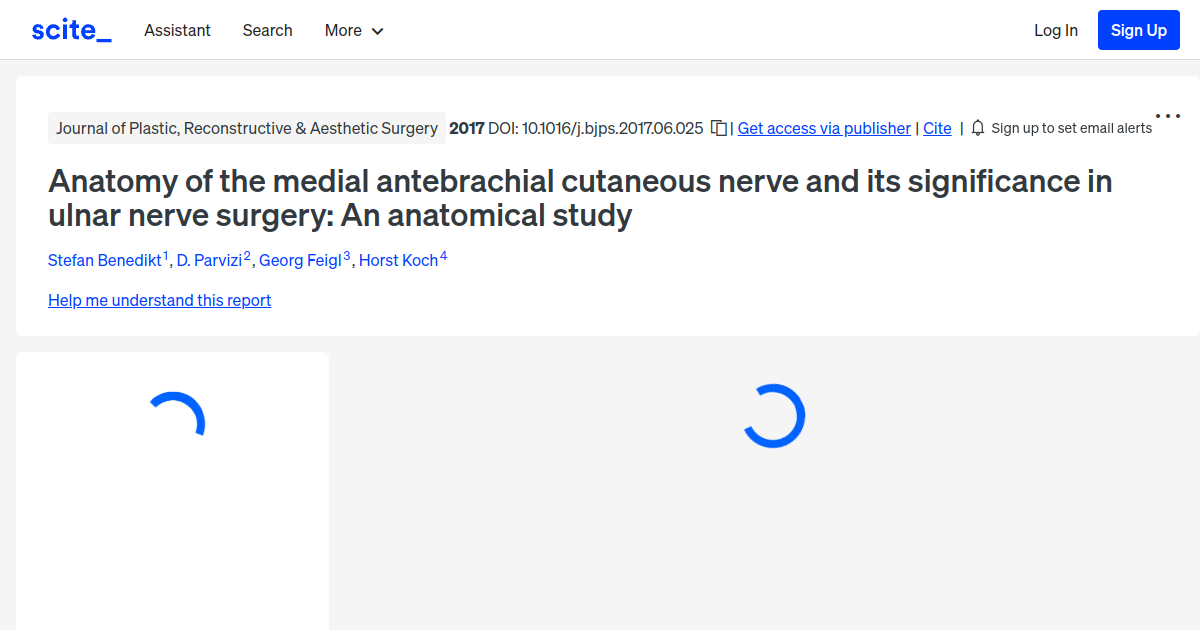Image resolution: width=1200 pixels, height=630 pixels.
Task: Click the Sign Up button
Action: point(1138,29)
